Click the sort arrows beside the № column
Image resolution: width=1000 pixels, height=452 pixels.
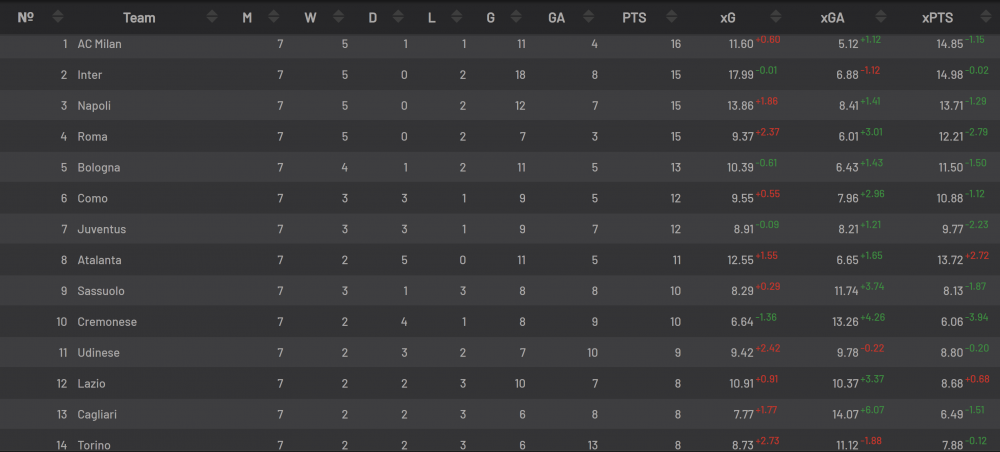click(57, 17)
